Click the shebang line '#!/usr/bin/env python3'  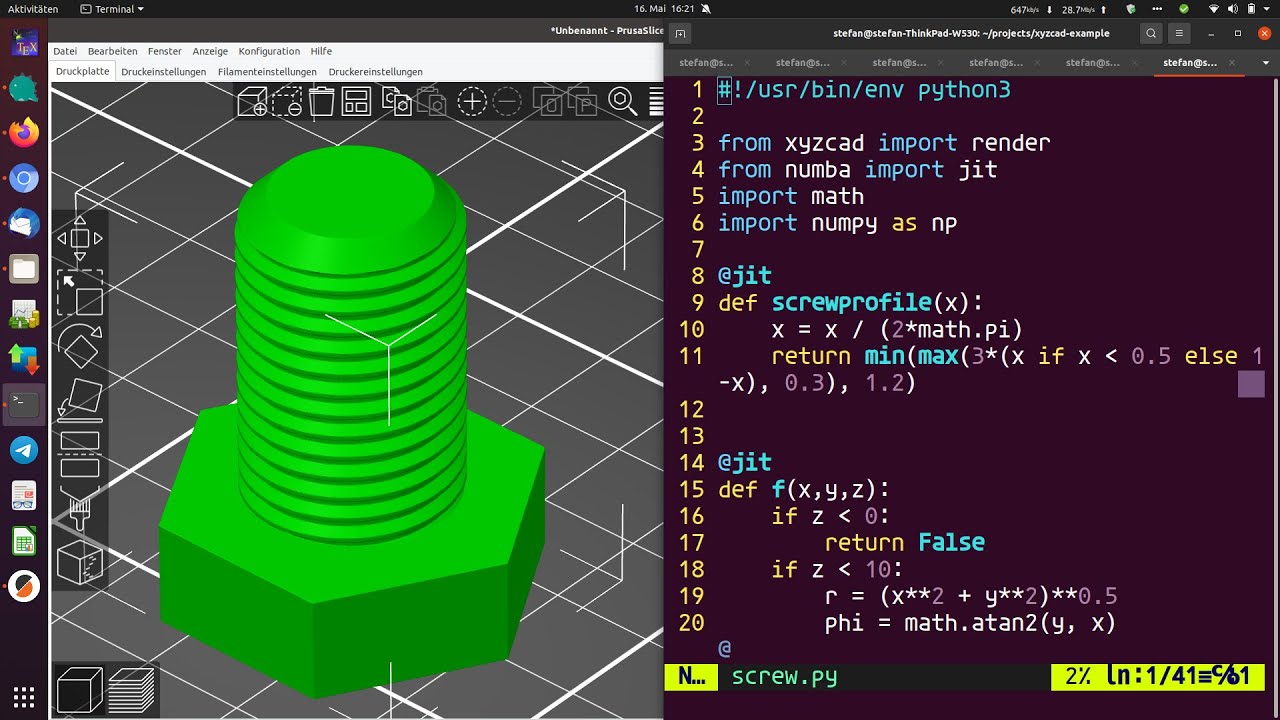[x=864, y=90]
